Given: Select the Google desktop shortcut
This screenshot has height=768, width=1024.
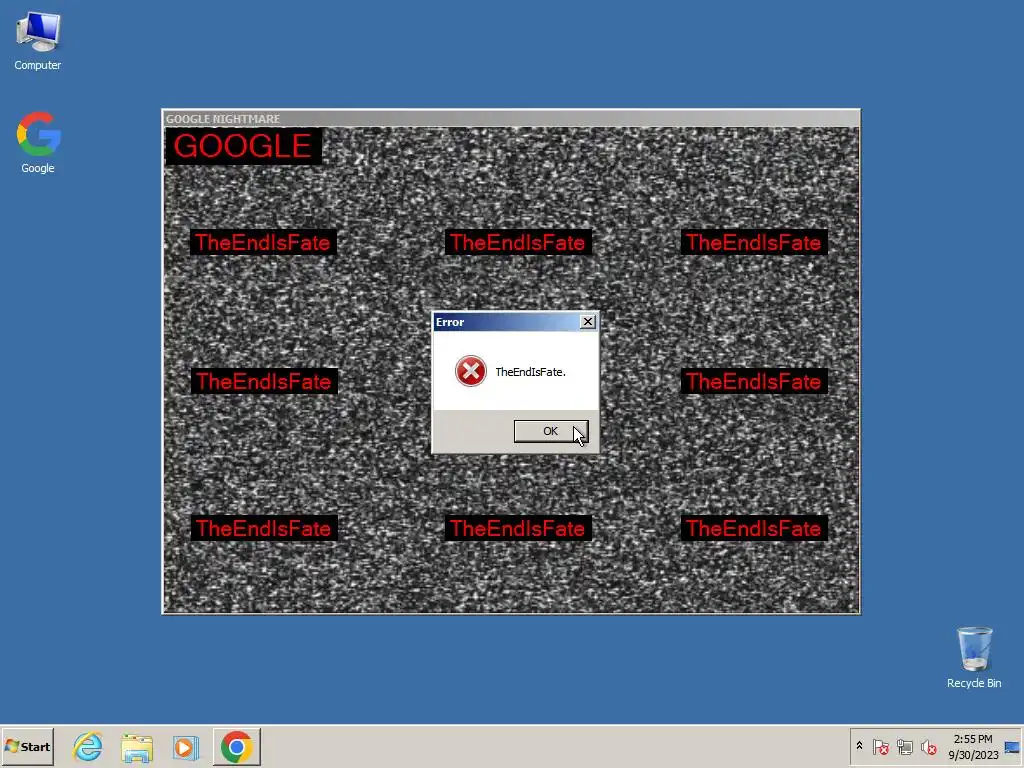Looking at the screenshot, I should click(38, 143).
